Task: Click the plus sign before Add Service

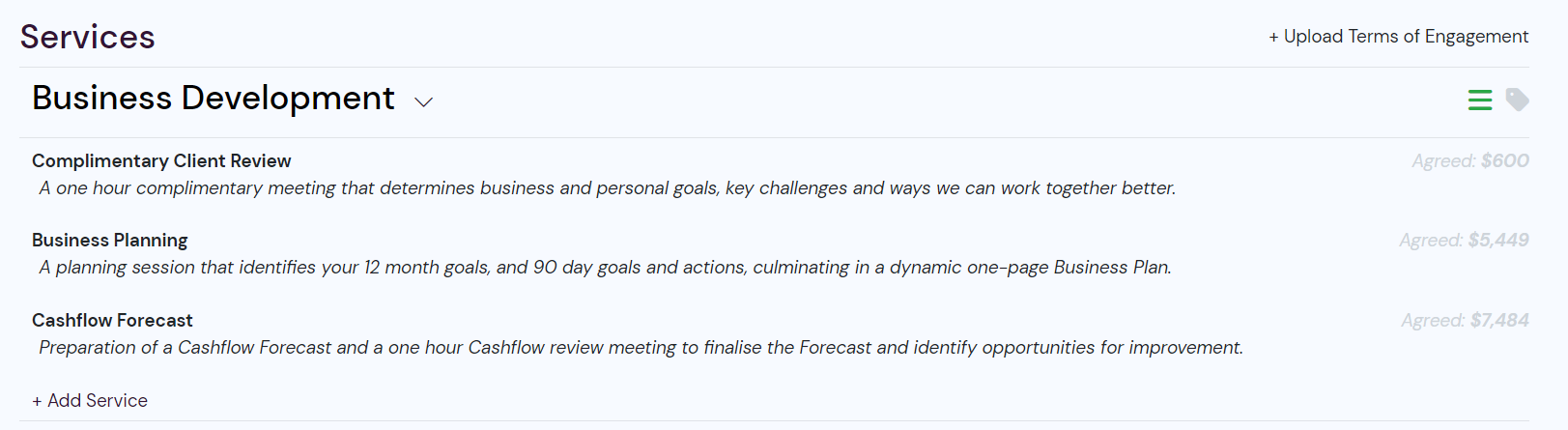Action: [x=37, y=401]
